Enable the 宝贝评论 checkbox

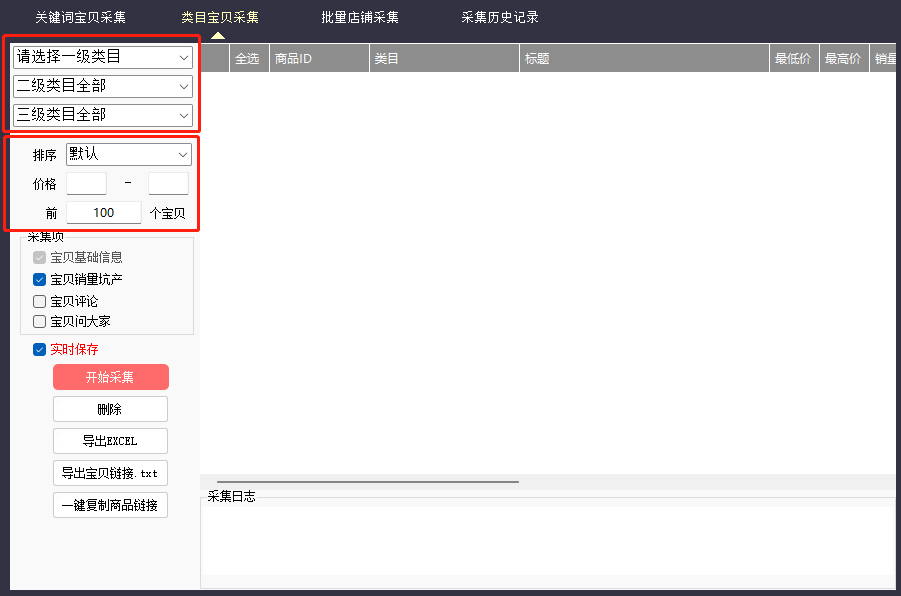click(x=39, y=301)
